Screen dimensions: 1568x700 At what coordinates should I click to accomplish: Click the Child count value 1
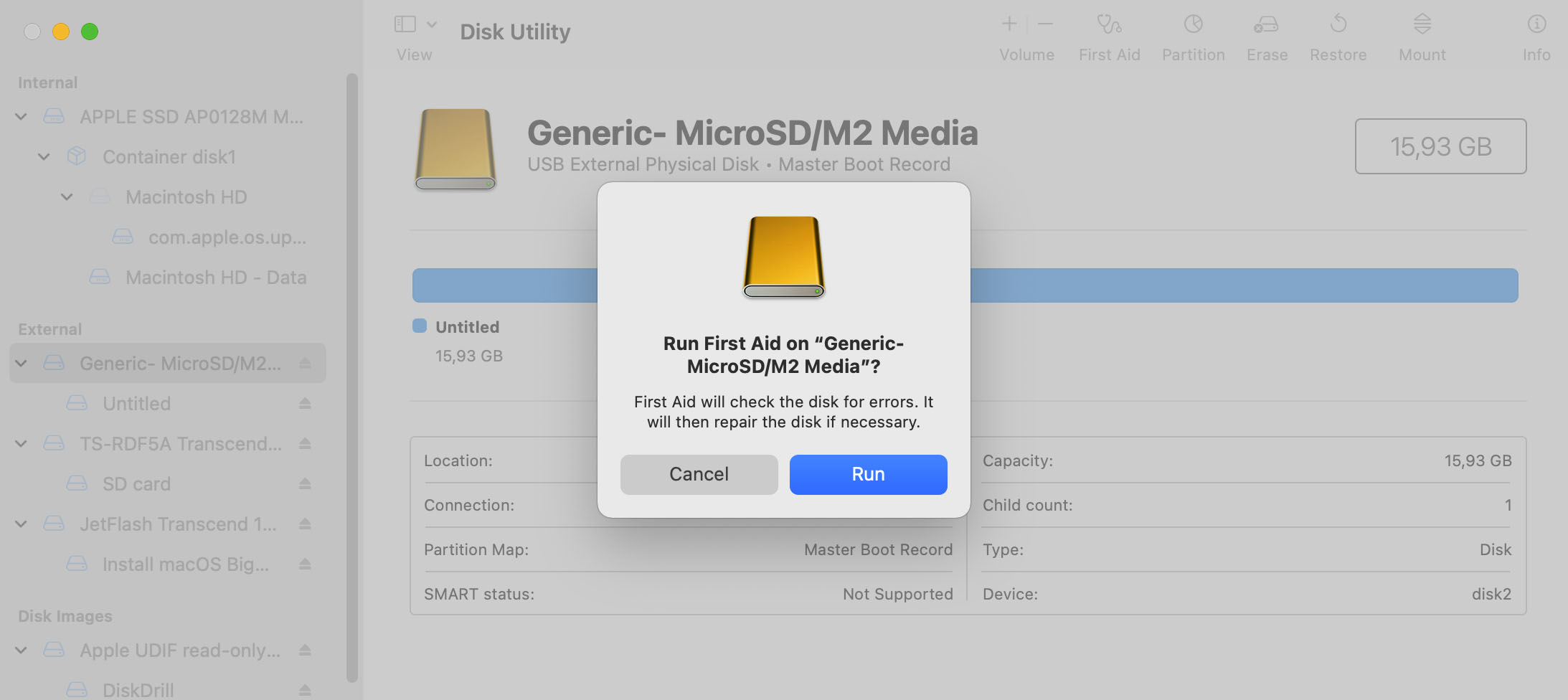[x=1508, y=505]
